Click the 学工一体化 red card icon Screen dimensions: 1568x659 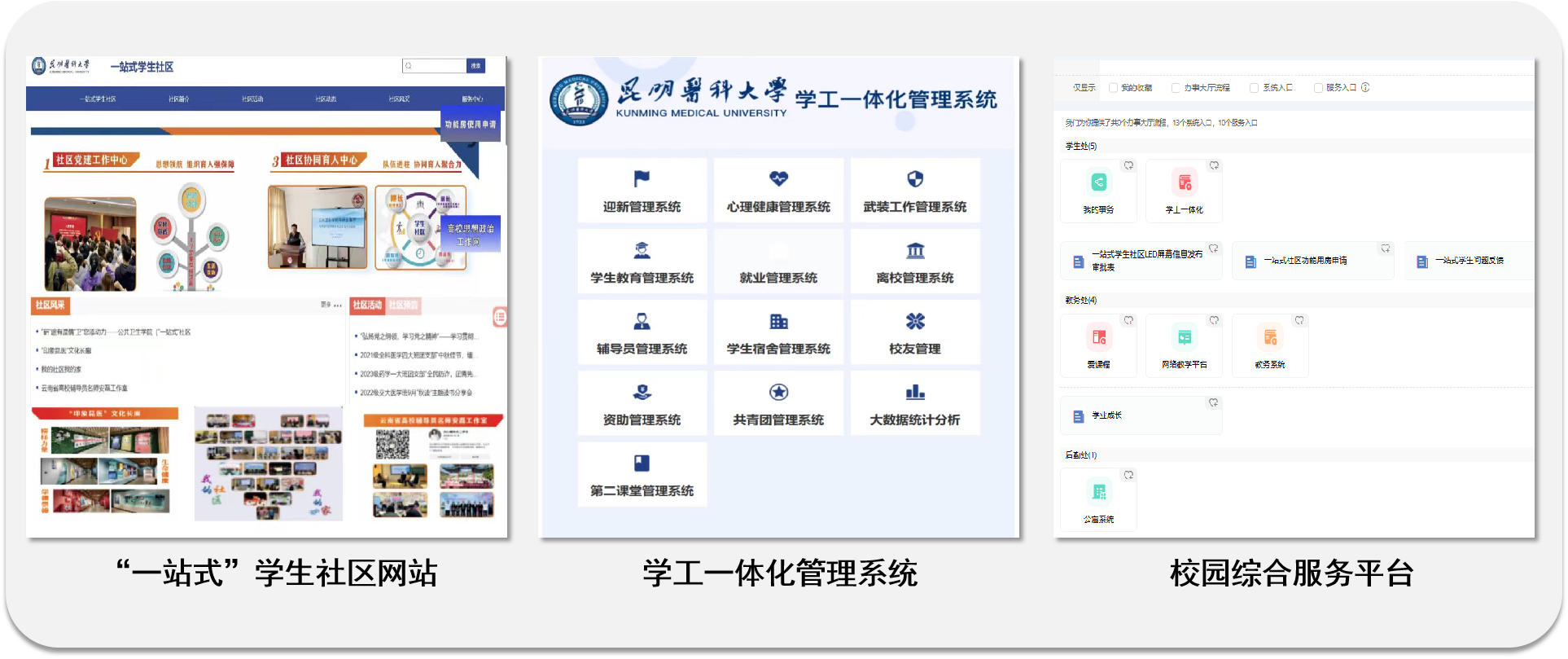(1184, 182)
